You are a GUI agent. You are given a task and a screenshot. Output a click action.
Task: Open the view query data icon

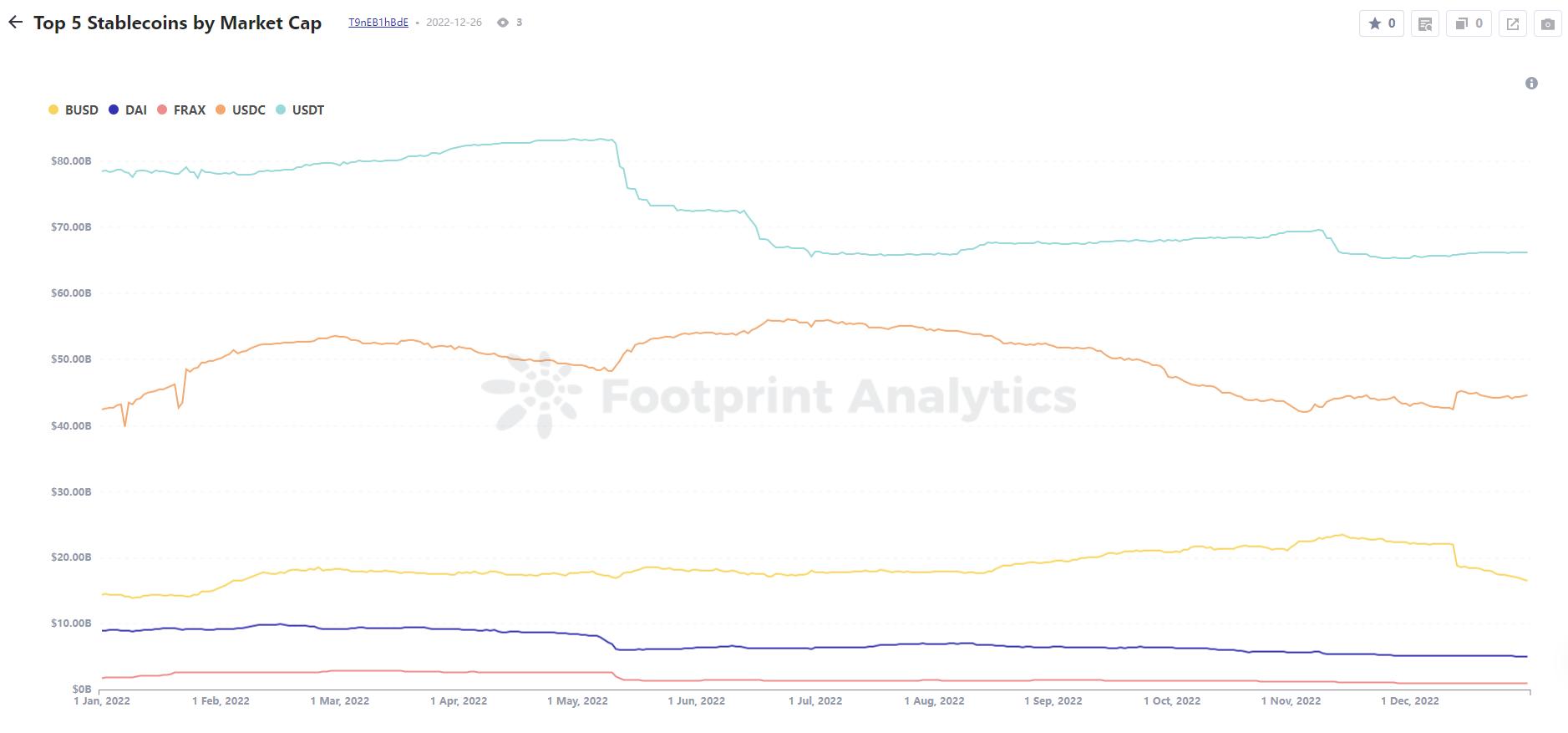pyautogui.click(x=1425, y=23)
